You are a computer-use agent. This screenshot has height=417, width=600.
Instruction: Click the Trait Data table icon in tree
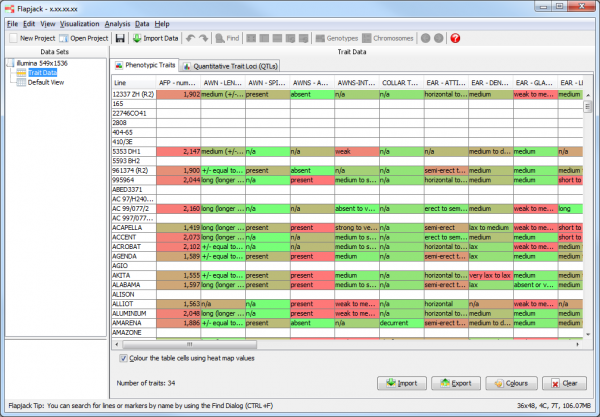[21, 73]
